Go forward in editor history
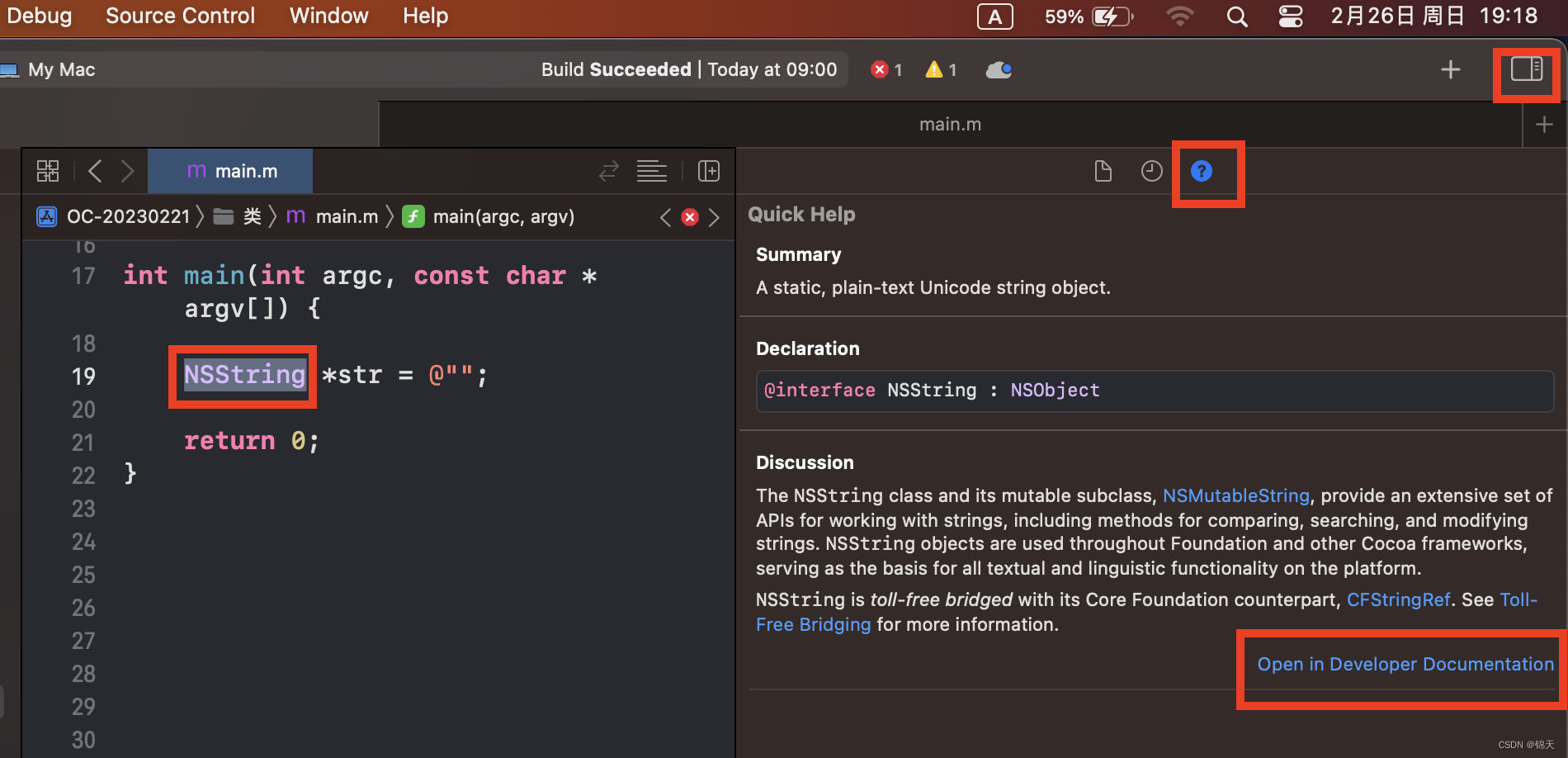Screen dimensions: 1568x758 click(127, 171)
